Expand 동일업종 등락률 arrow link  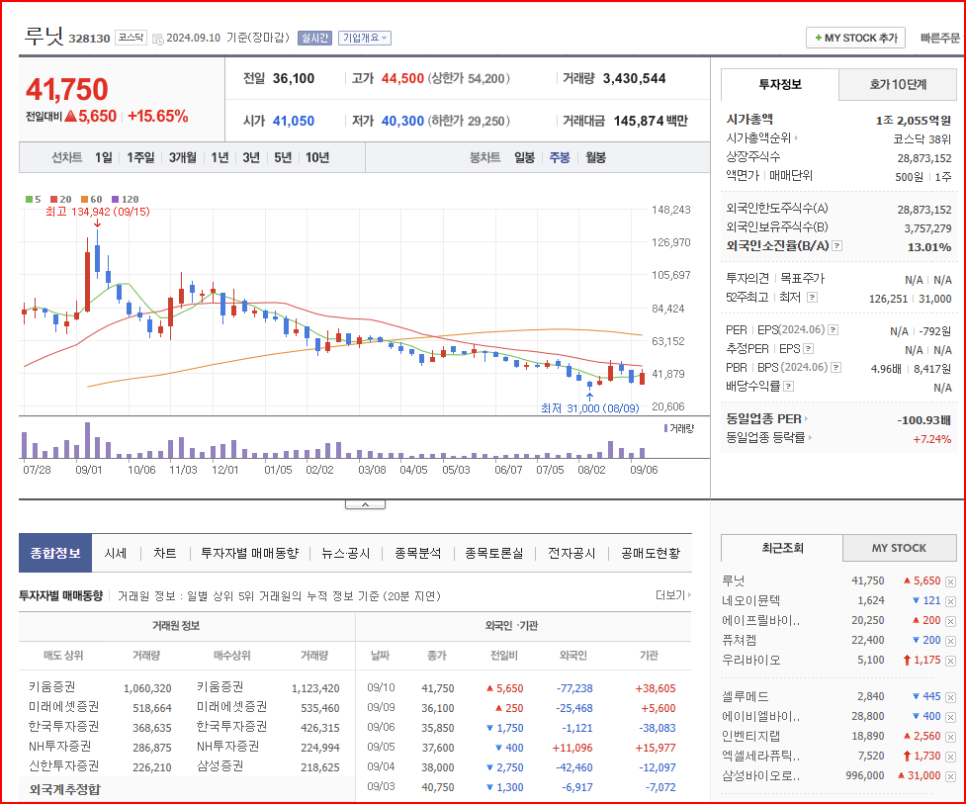point(769,437)
